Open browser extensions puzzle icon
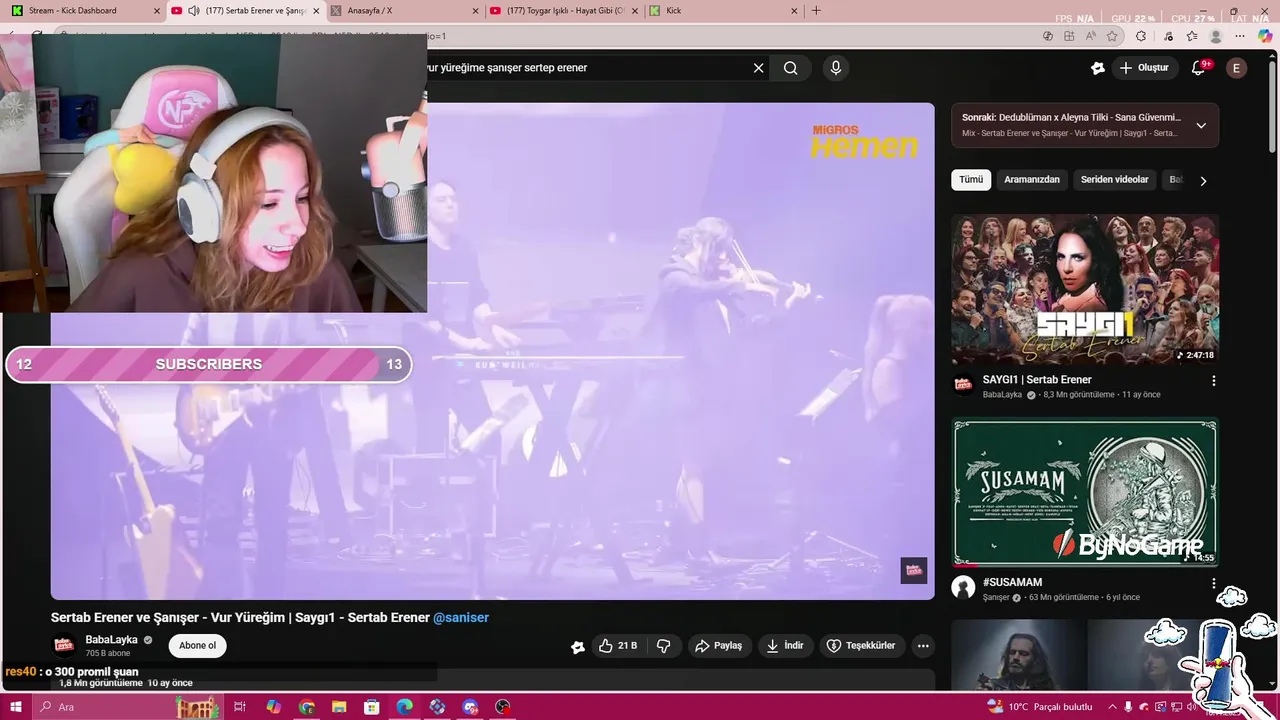1280x720 pixels. [1141, 36]
